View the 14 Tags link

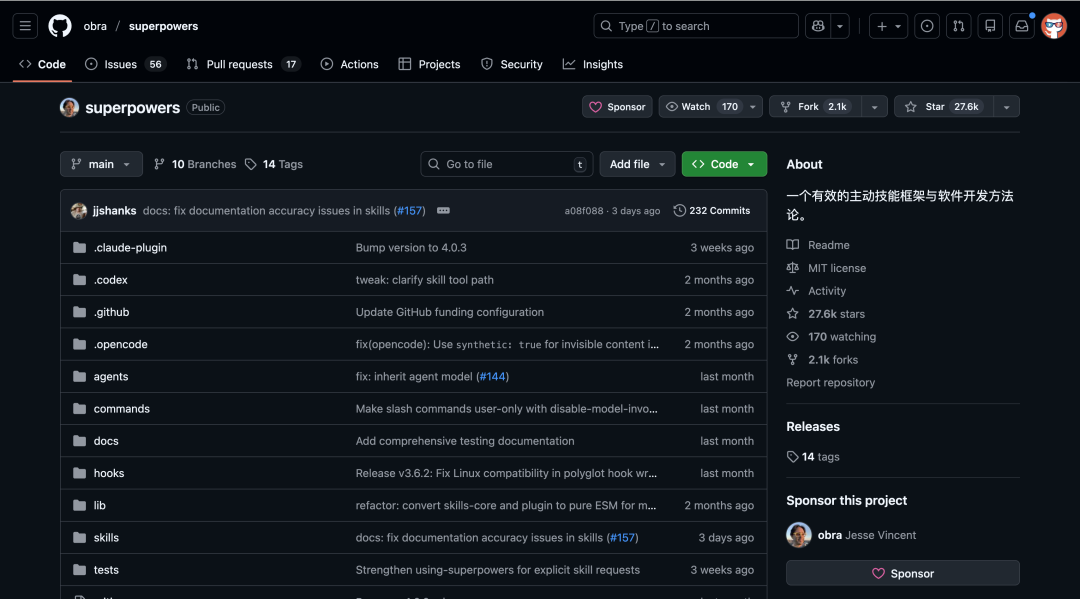coord(274,164)
